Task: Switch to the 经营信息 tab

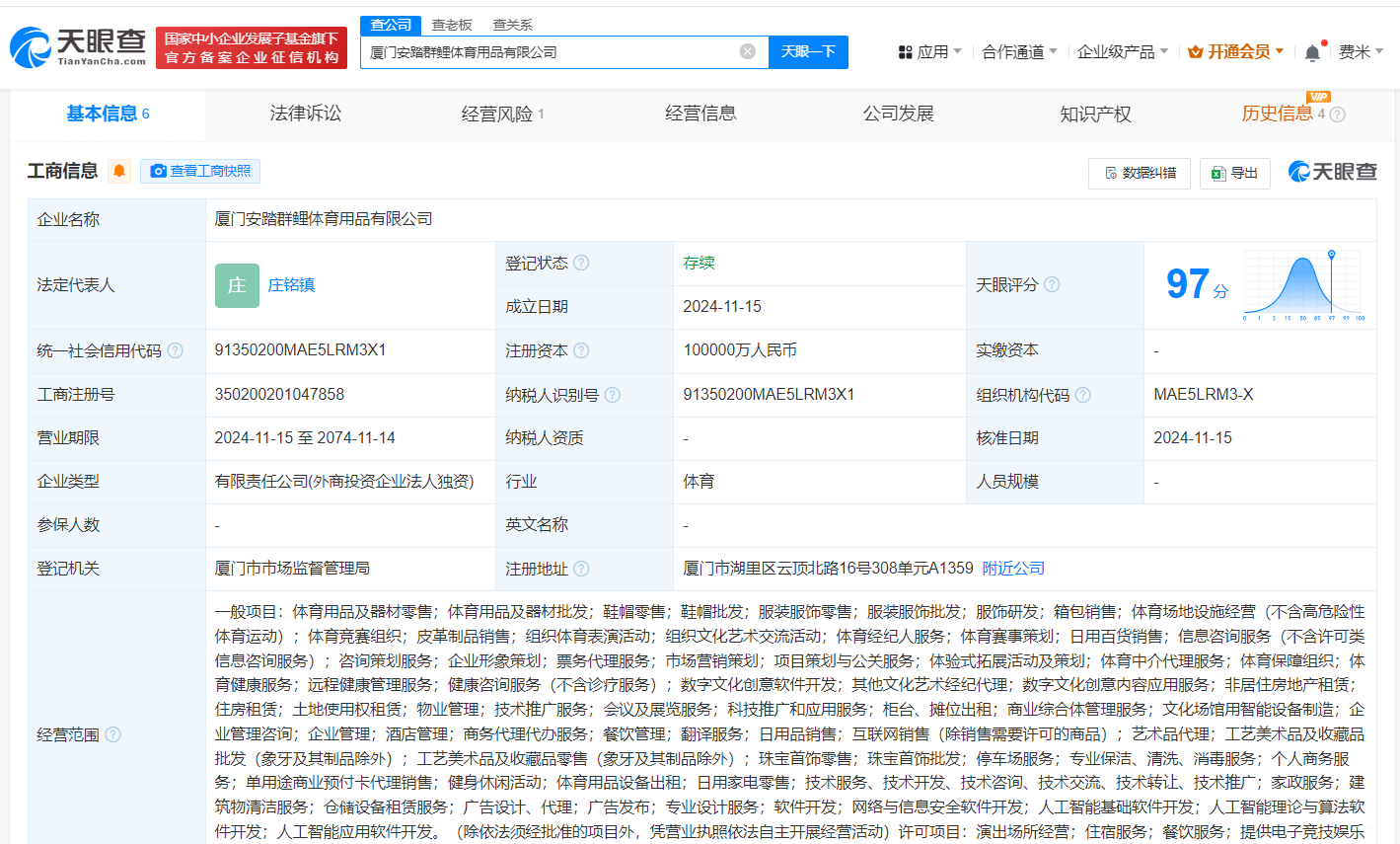Action: (700, 115)
